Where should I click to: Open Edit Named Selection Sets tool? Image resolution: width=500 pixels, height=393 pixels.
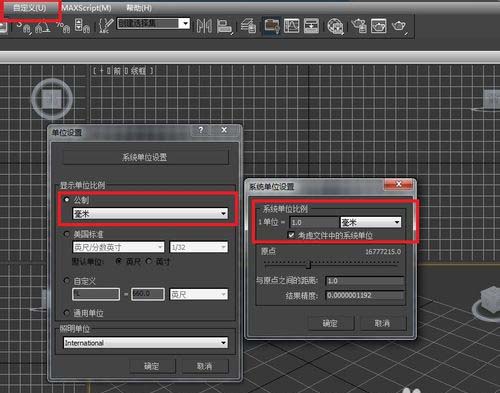106,25
